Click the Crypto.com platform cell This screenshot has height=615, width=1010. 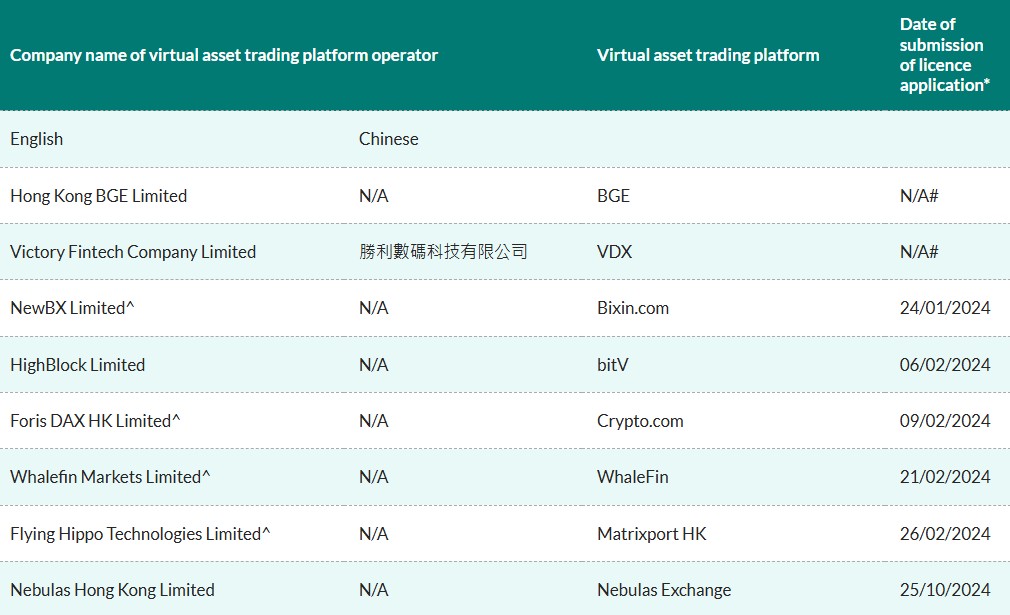coord(640,421)
